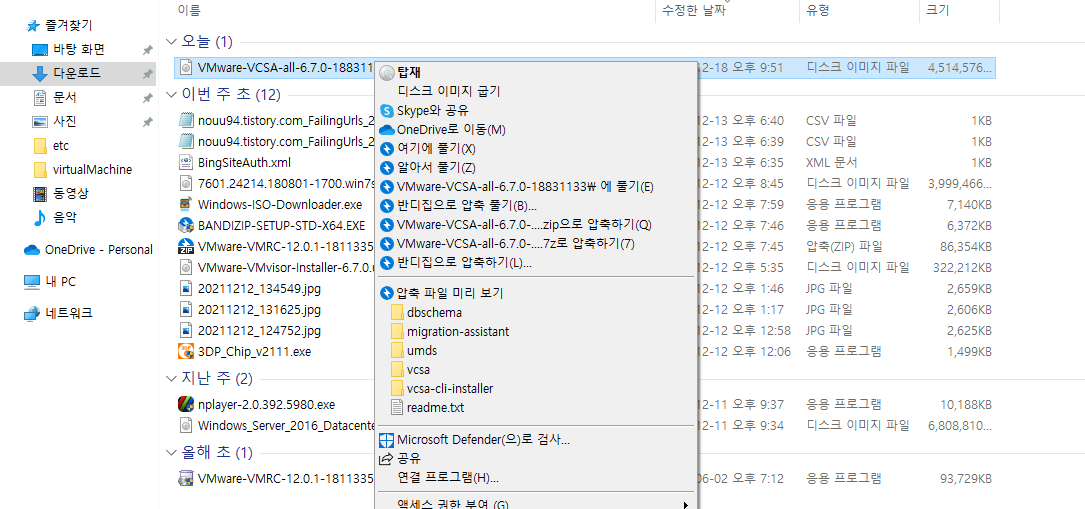
Task: Select dbschema folder in archive preview
Action: (x=436, y=313)
